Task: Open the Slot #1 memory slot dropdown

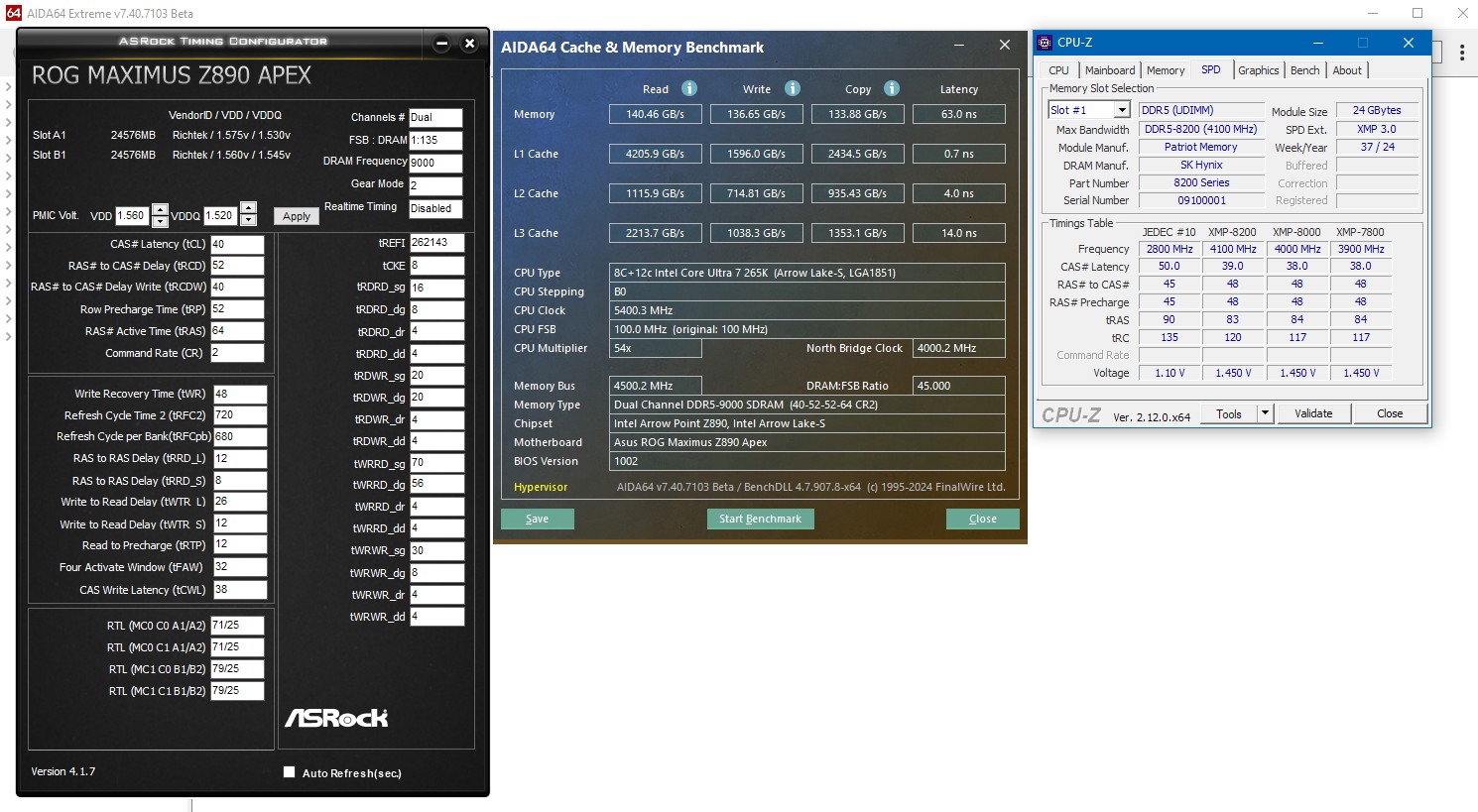Action: [x=1122, y=110]
